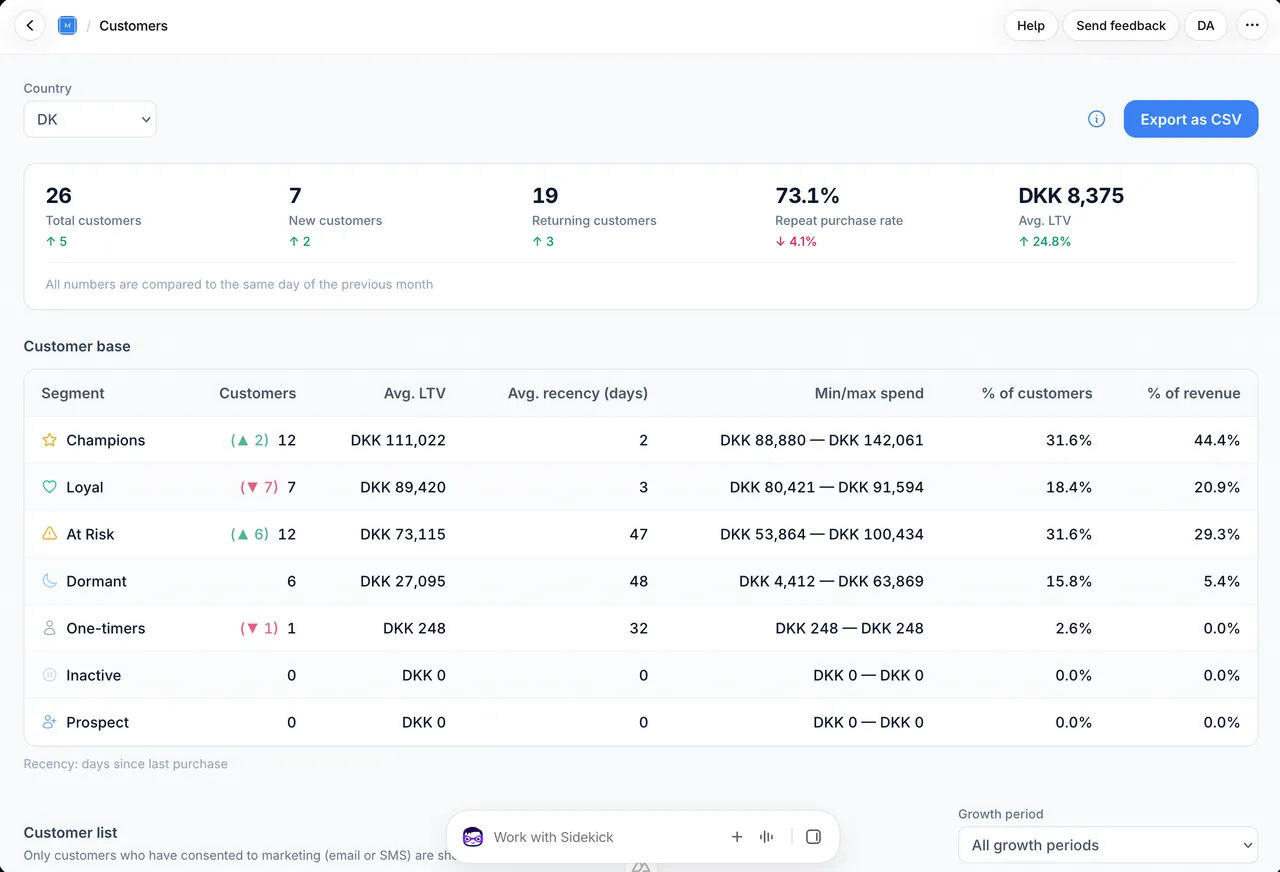
Task: Add attachment with Sidekick plus icon
Action: point(737,837)
